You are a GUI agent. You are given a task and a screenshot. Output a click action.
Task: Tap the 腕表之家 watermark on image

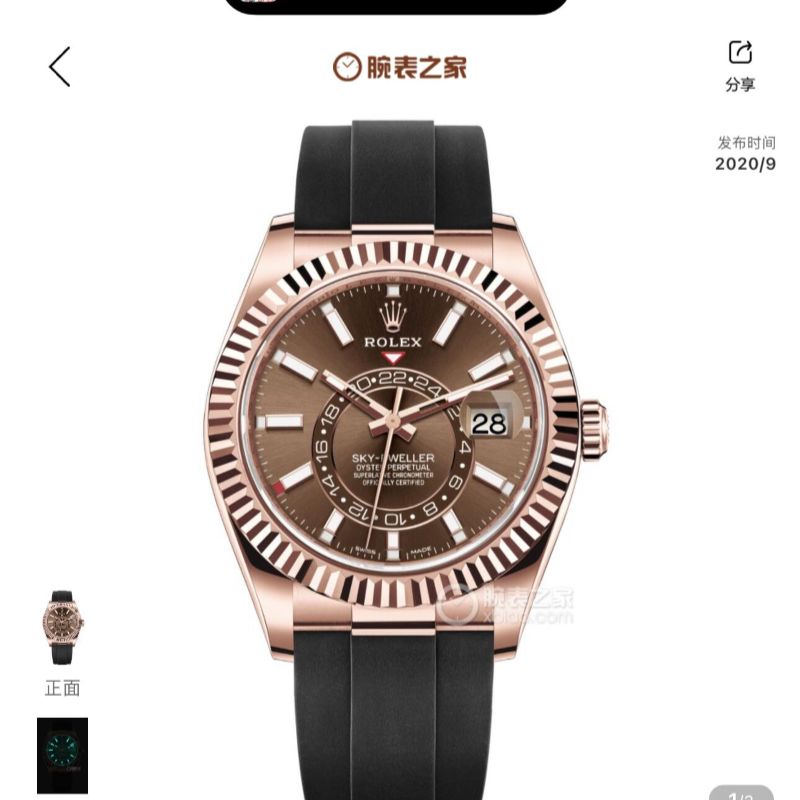tap(505, 605)
